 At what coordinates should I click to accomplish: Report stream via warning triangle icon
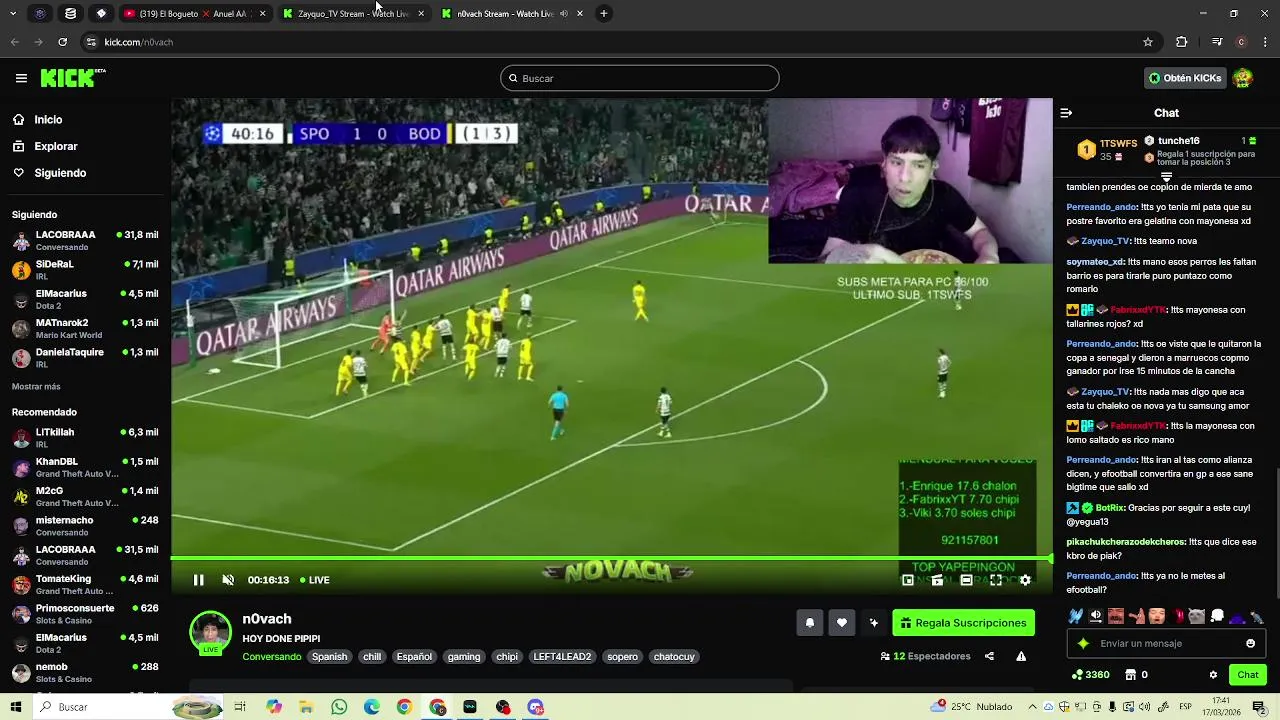[x=1021, y=656]
